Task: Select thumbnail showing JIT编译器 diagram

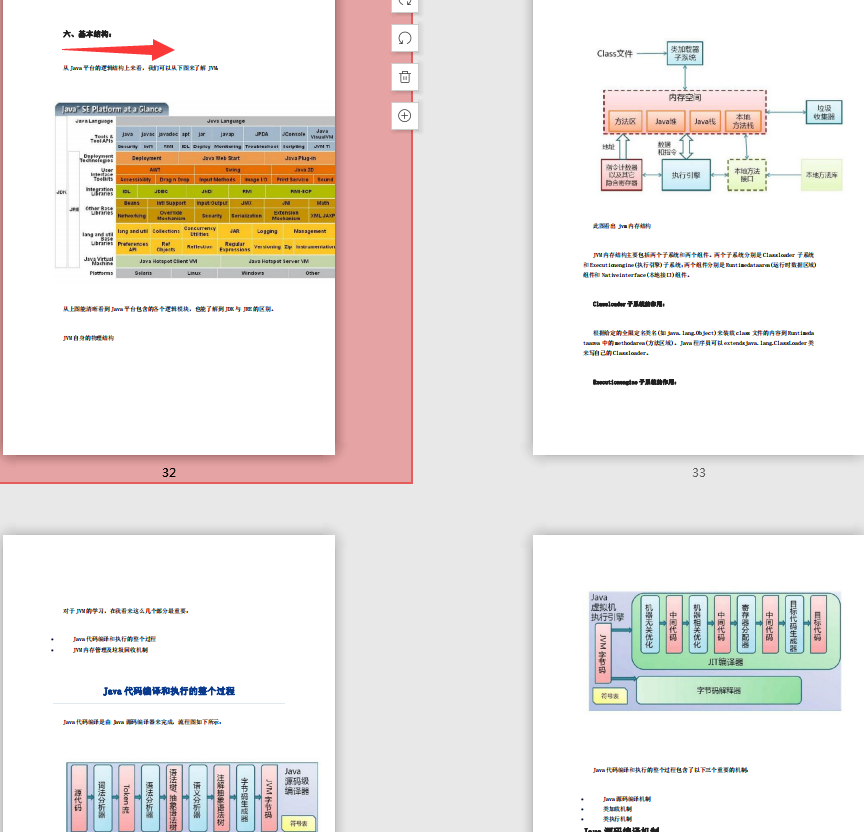Action: pyautogui.click(x=698, y=683)
